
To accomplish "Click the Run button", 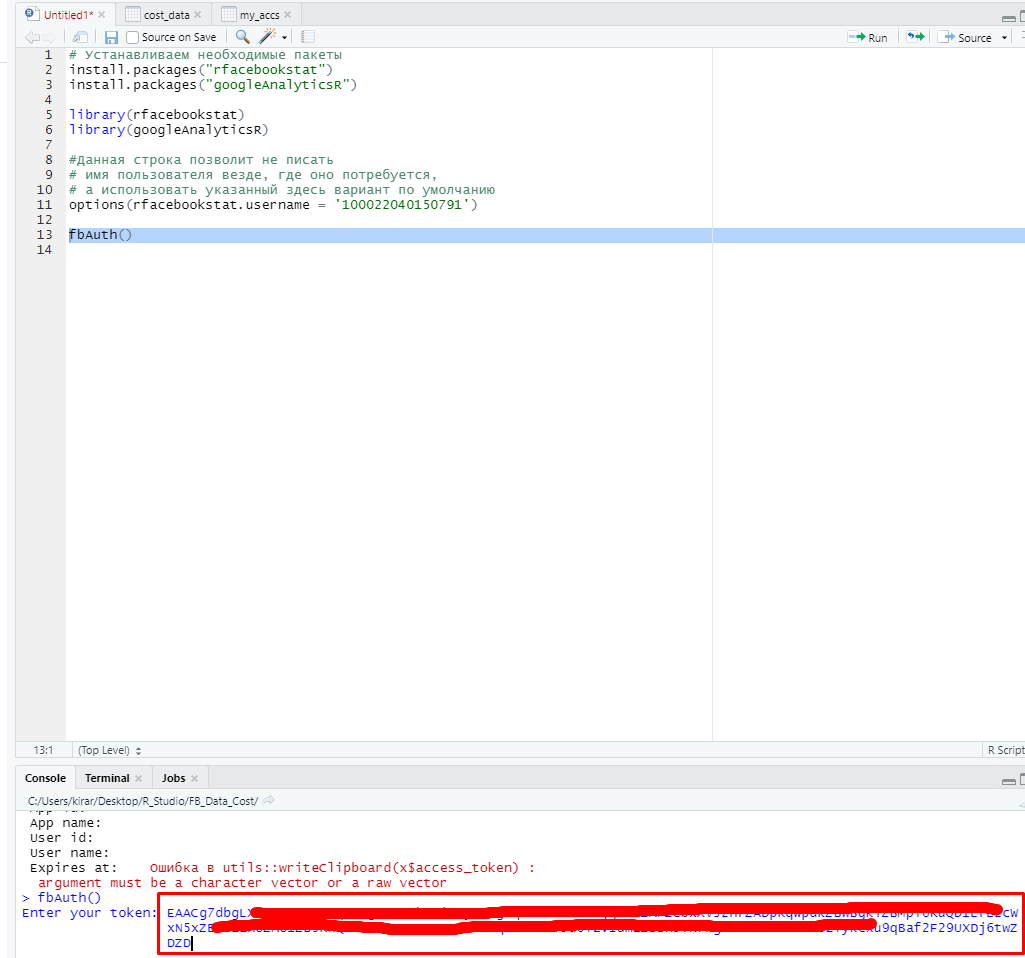I will pyautogui.click(x=868, y=37).
